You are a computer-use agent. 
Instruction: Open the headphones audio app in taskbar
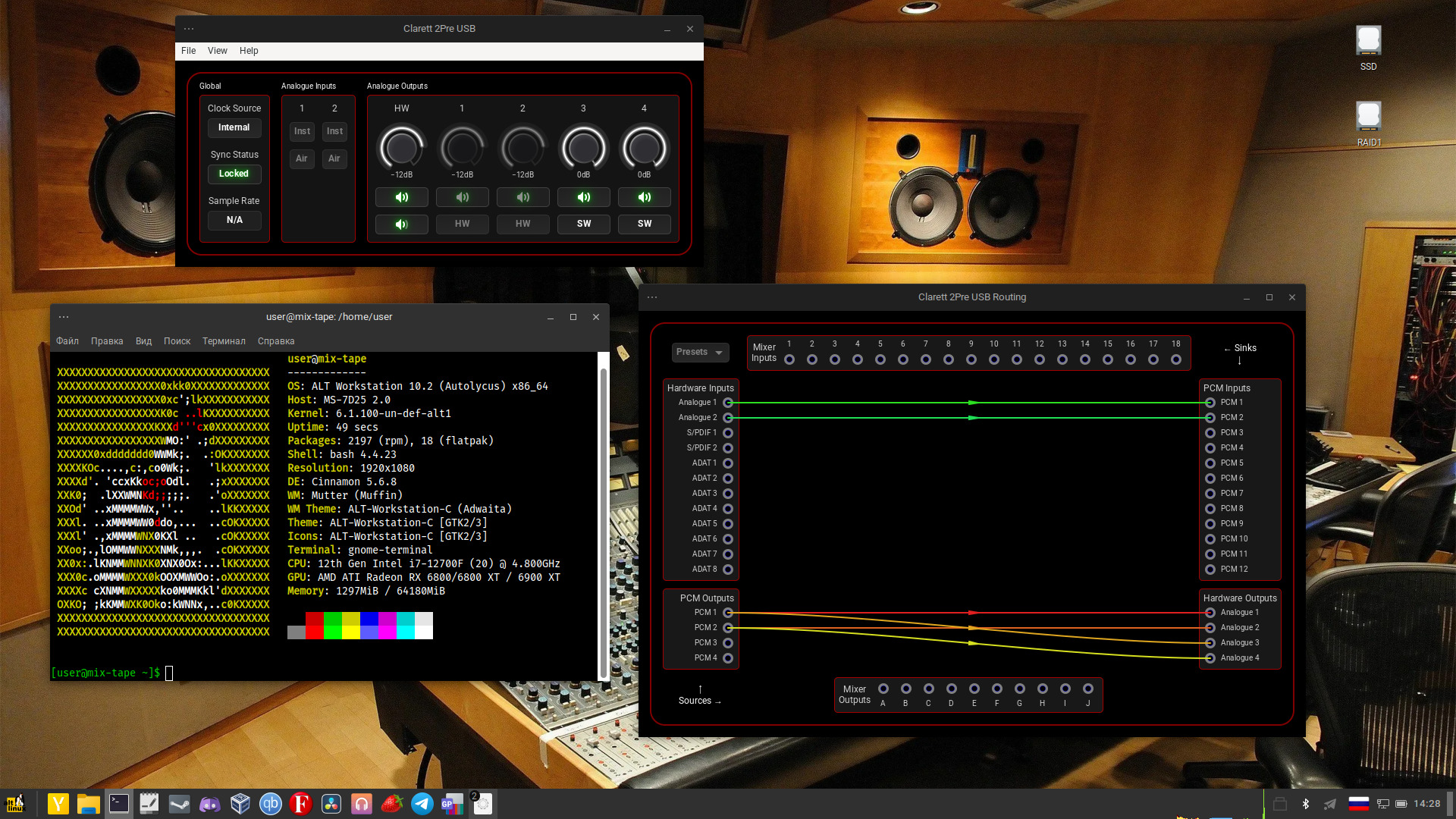(362, 803)
